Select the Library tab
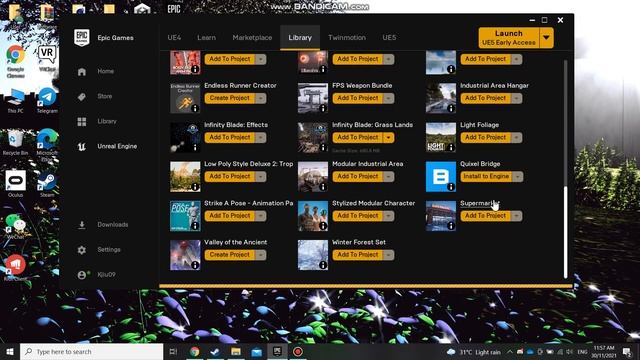 pos(300,38)
